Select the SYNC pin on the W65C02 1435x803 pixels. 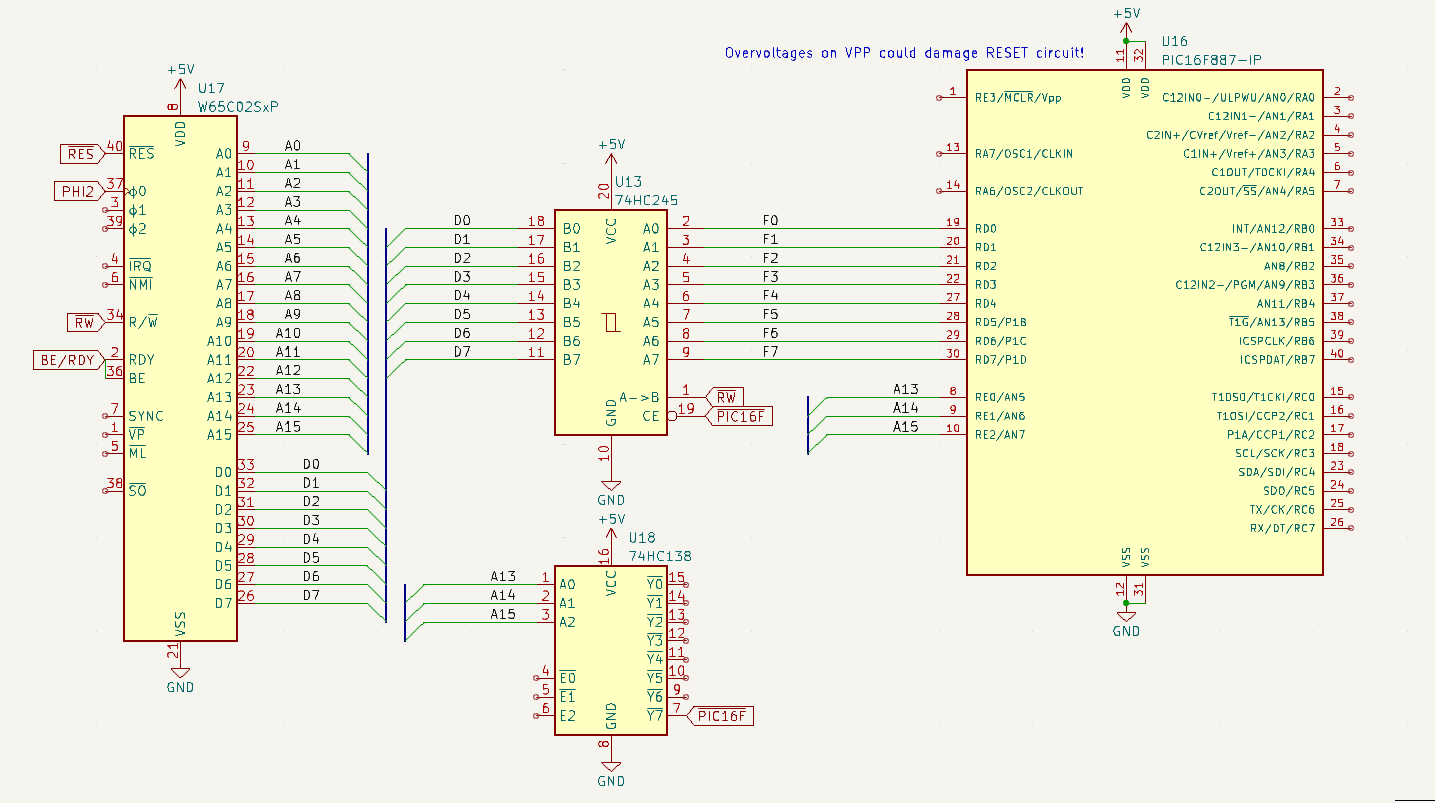coord(146,416)
